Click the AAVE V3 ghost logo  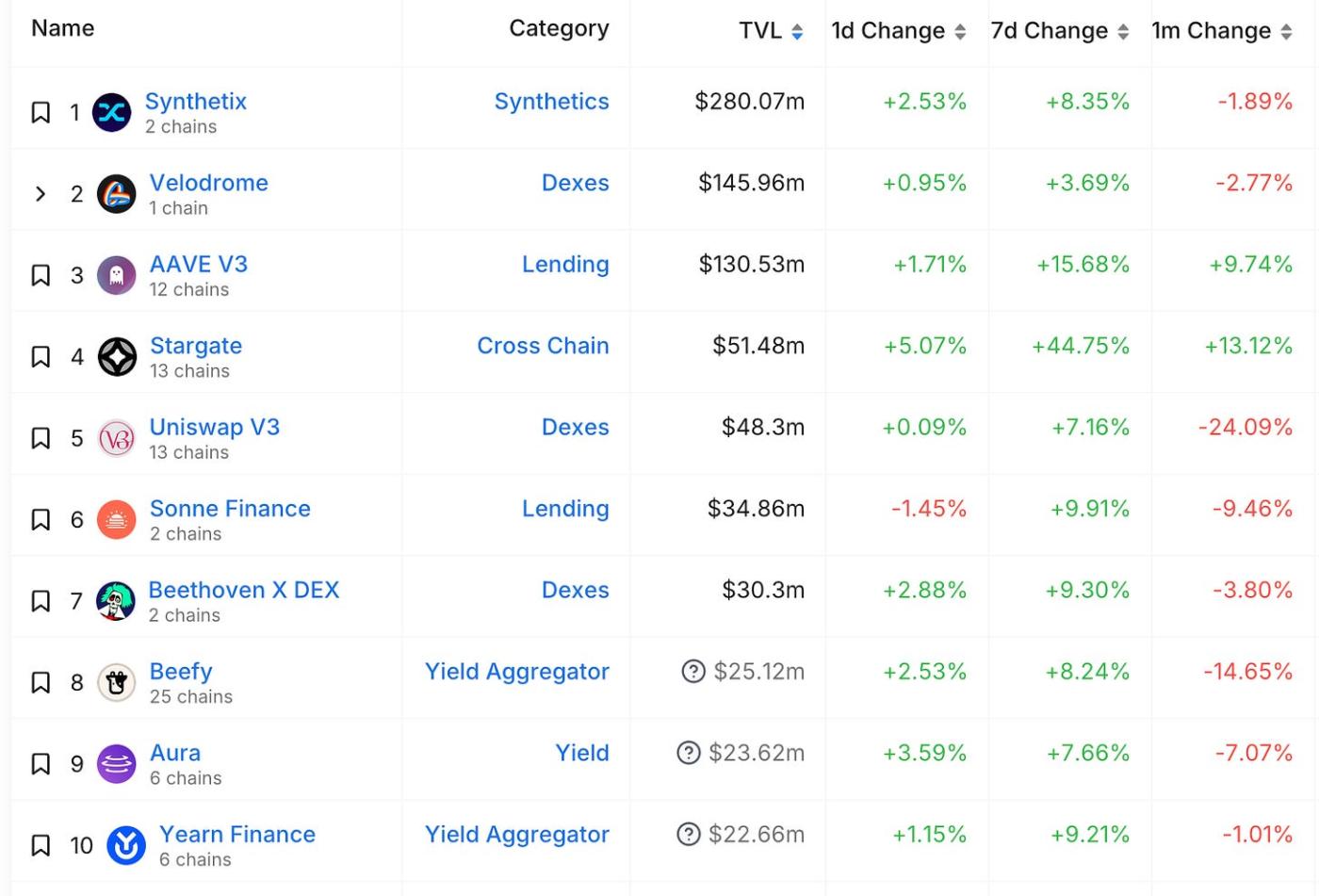coord(117,276)
